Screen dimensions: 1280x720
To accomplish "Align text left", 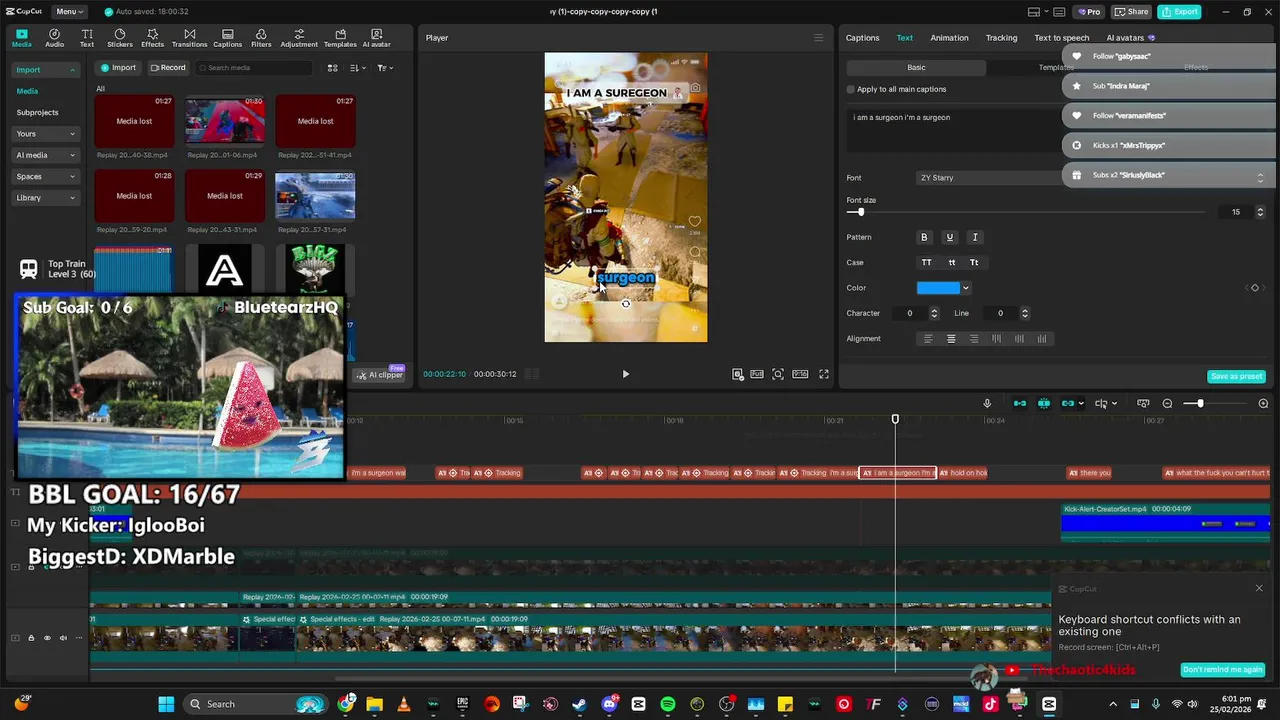I will click(928, 339).
